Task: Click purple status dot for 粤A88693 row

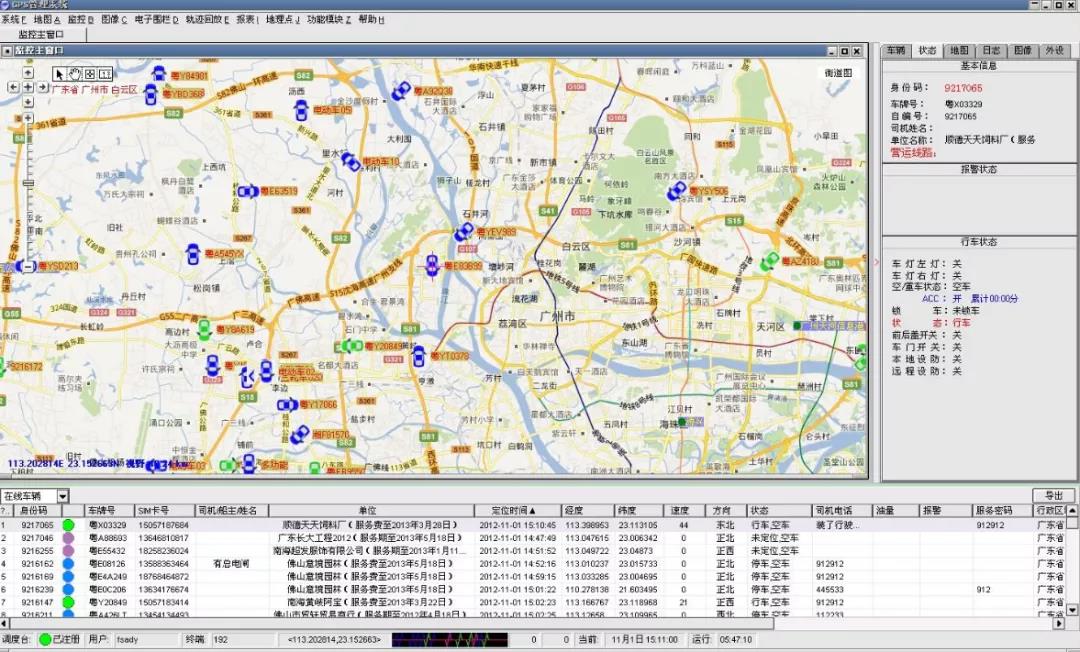Action: coord(69,538)
